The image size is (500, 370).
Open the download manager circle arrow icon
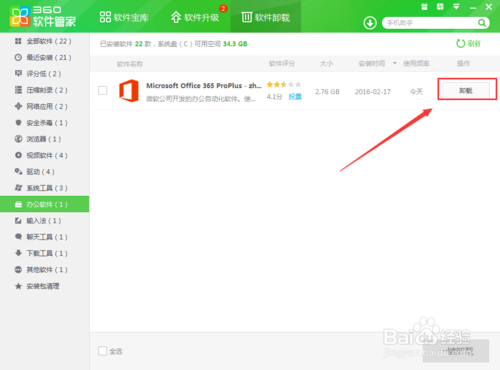370,23
